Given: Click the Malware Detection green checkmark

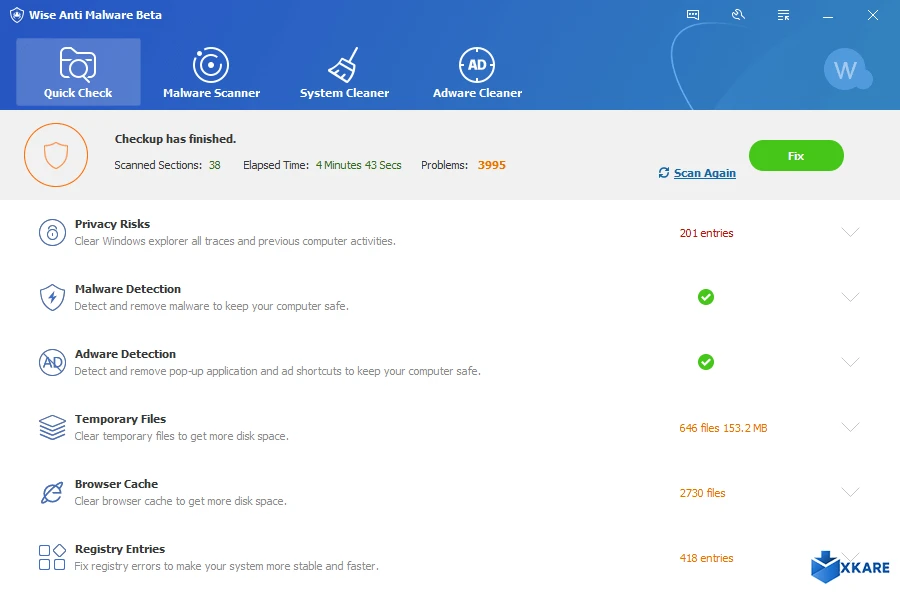Looking at the screenshot, I should pyautogui.click(x=706, y=297).
